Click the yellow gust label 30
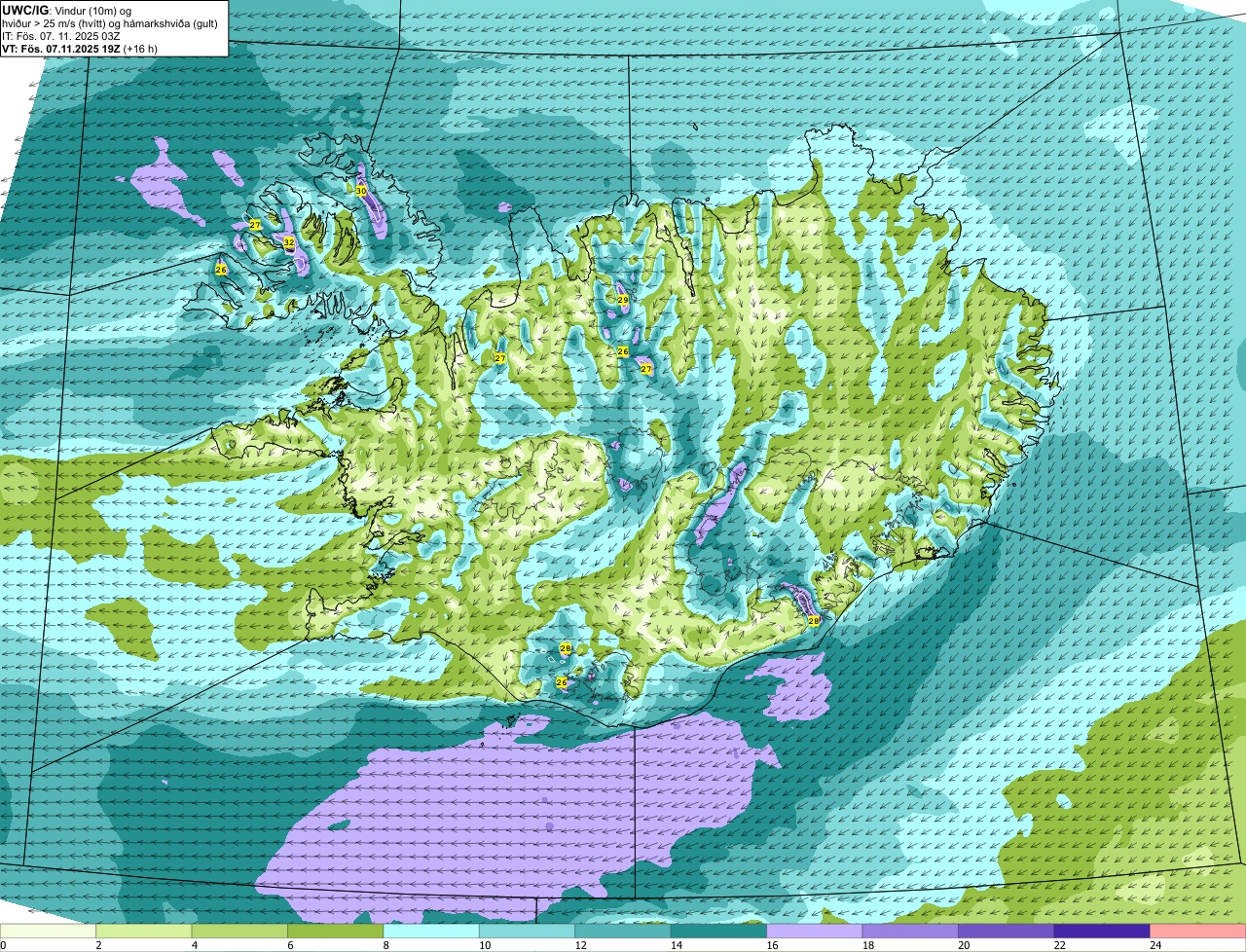 click(361, 192)
